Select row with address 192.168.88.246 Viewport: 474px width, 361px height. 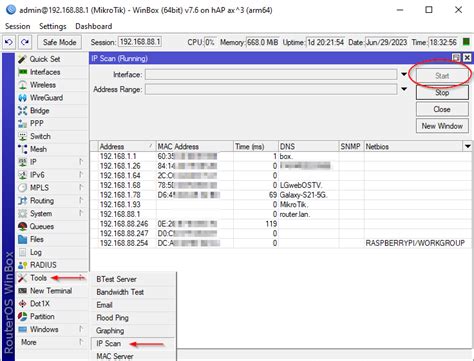coord(281,224)
